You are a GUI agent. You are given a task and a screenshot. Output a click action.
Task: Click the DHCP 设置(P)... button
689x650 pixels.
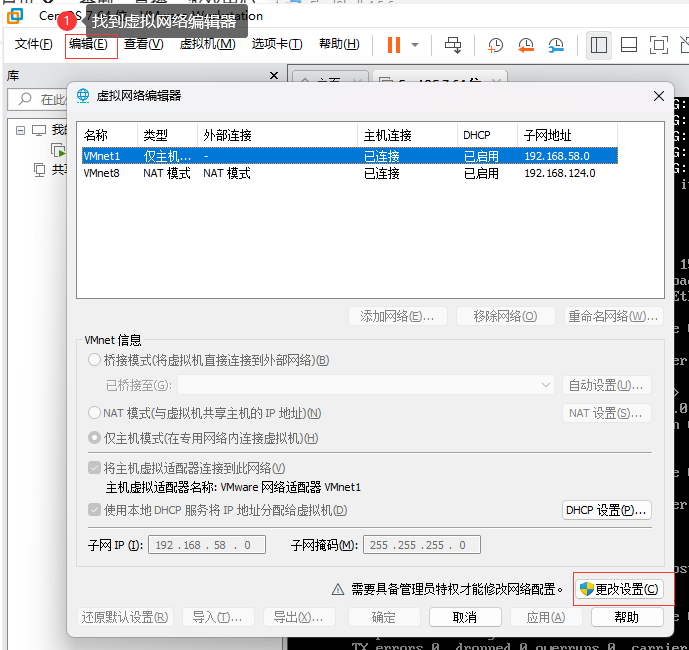pyautogui.click(x=606, y=510)
